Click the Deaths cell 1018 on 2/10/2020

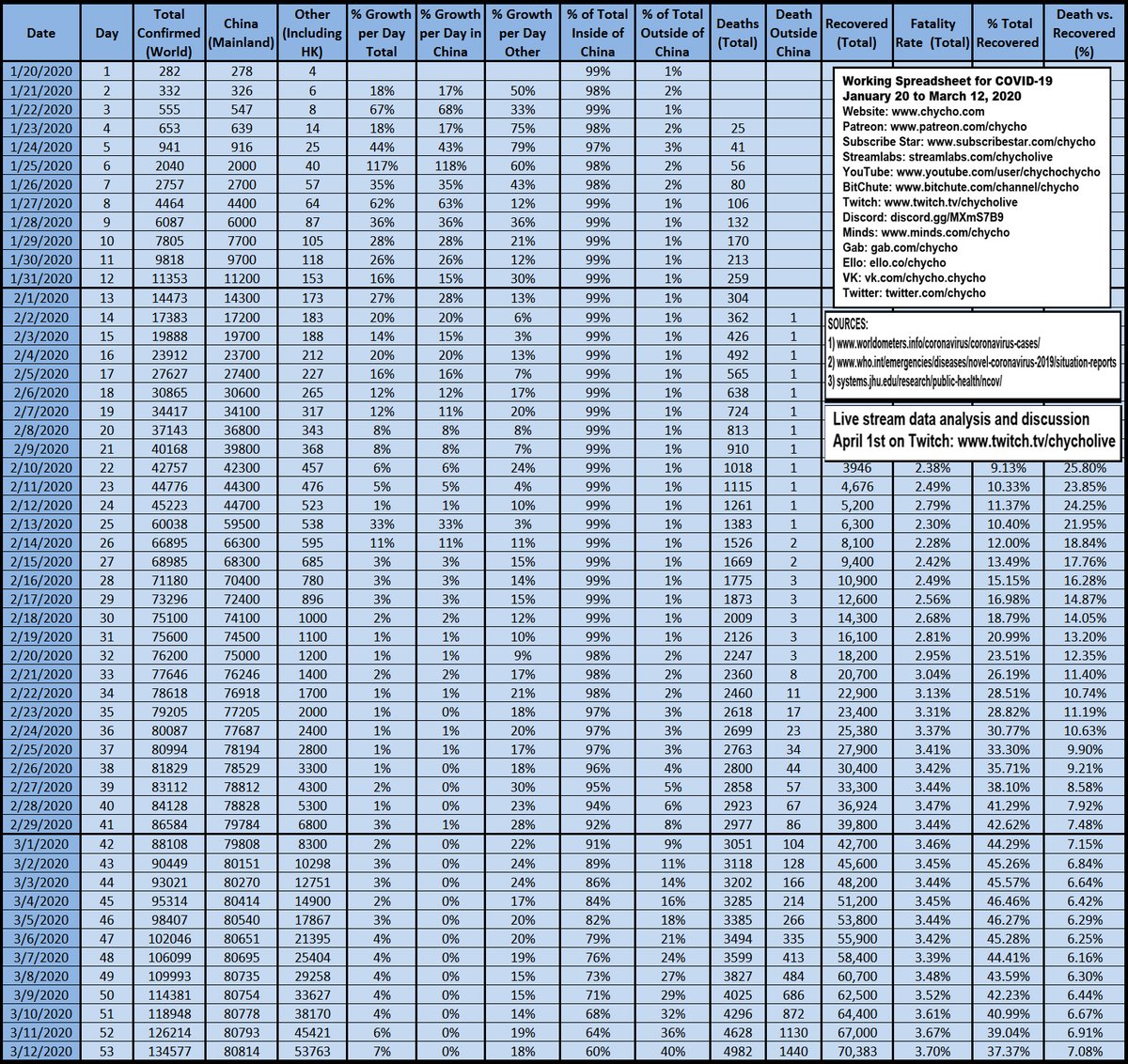coord(738,467)
